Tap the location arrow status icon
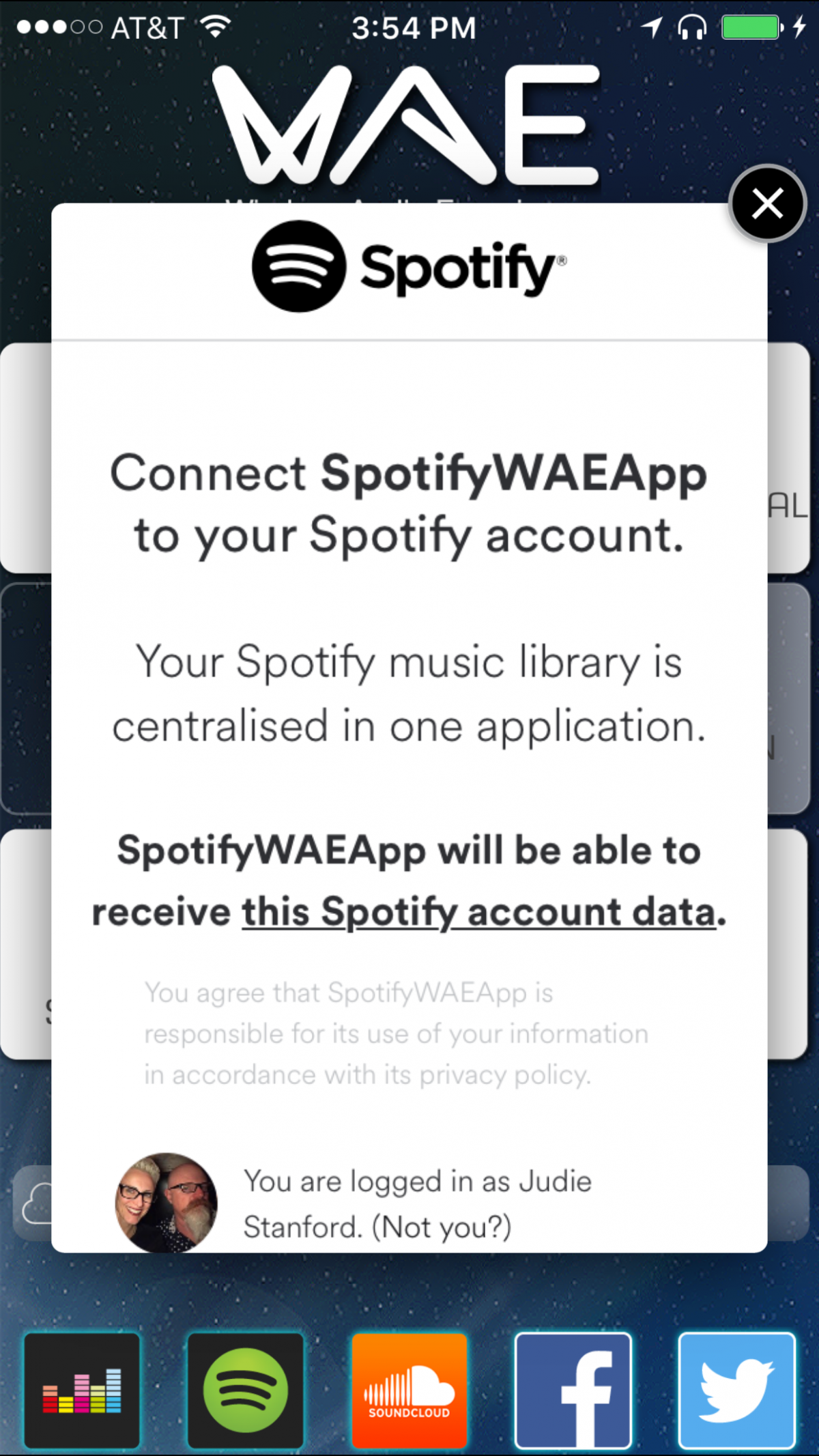This screenshot has width=819, height=1456. (652, 27)
